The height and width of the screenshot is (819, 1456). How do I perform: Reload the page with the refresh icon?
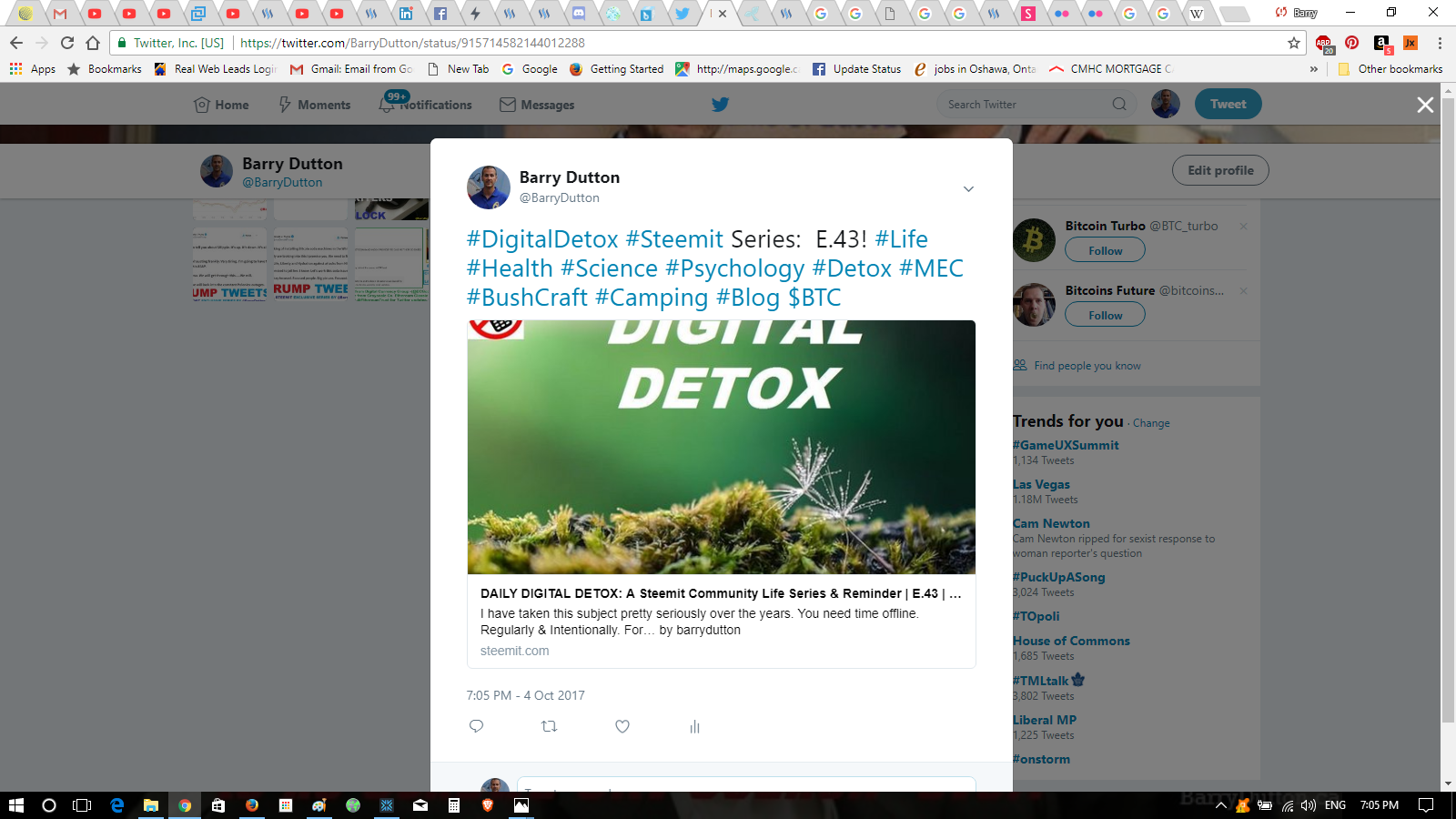pos(66,43)
